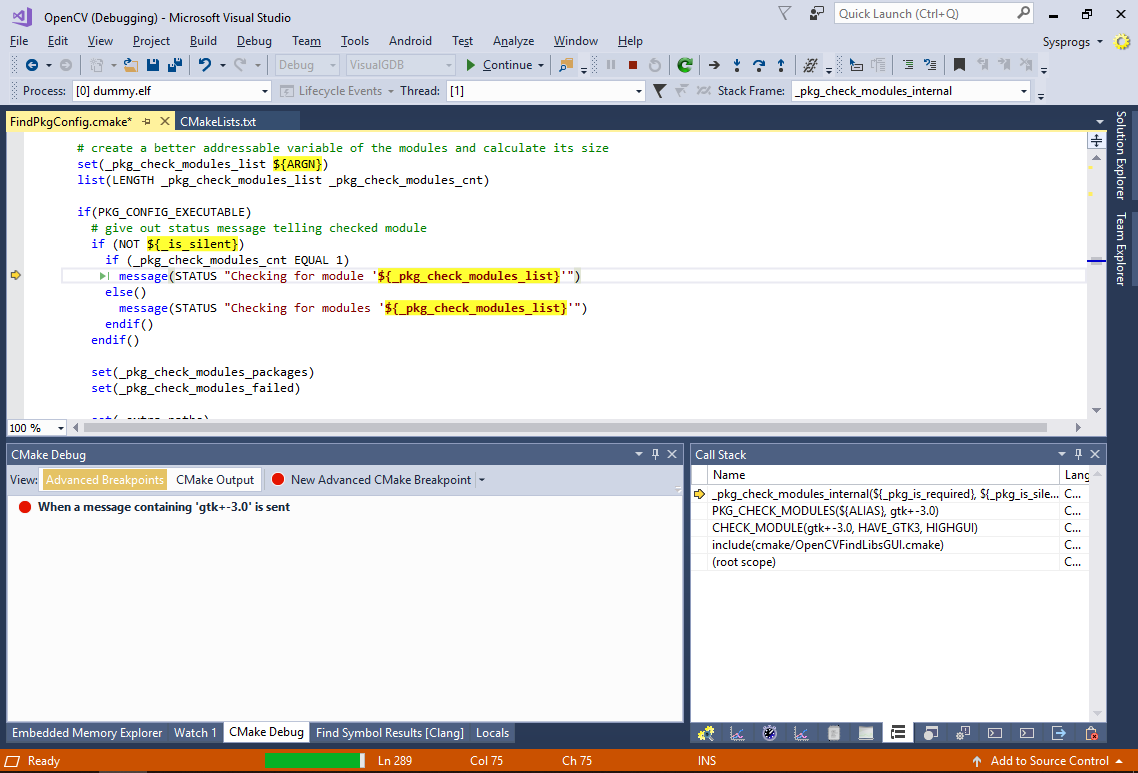Viewport: 1138px width, 773px height.
Task: Click the Step Over icon
Action: point(758,65)
